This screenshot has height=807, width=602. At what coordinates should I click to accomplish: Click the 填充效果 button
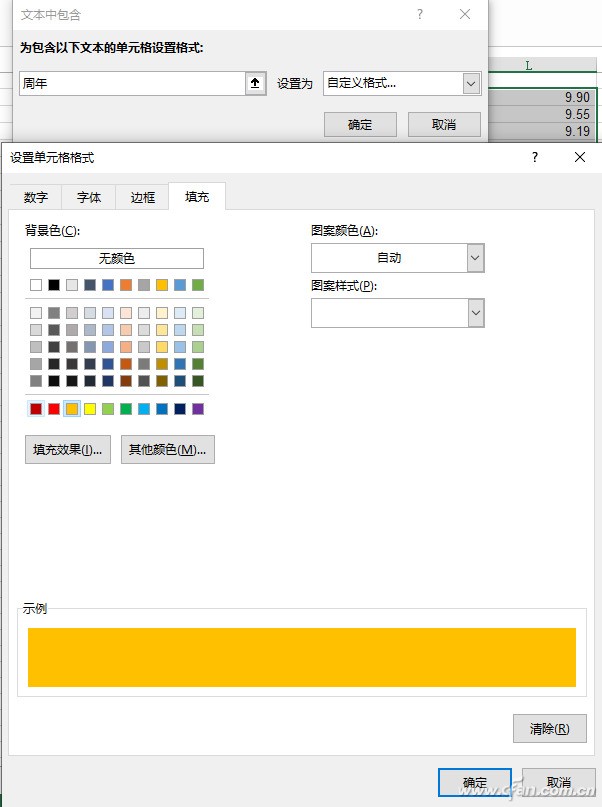tap(68, 450)
